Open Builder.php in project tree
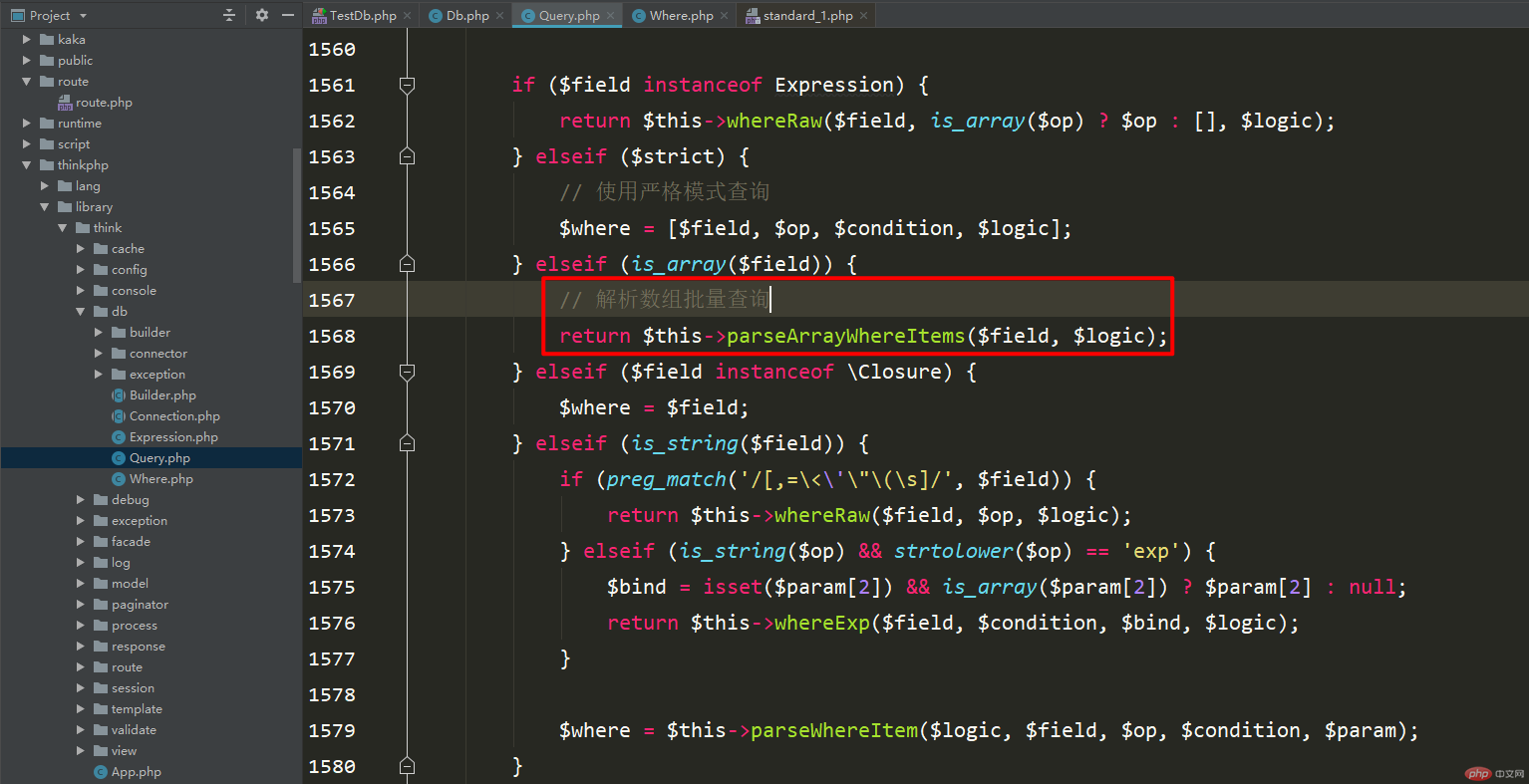 (162, 395)
